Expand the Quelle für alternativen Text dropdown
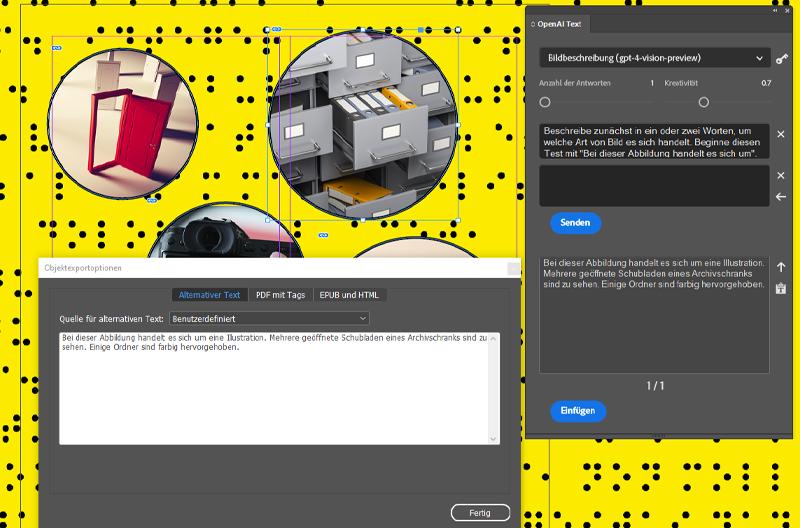The image size is (800, 528). point(268,318)
